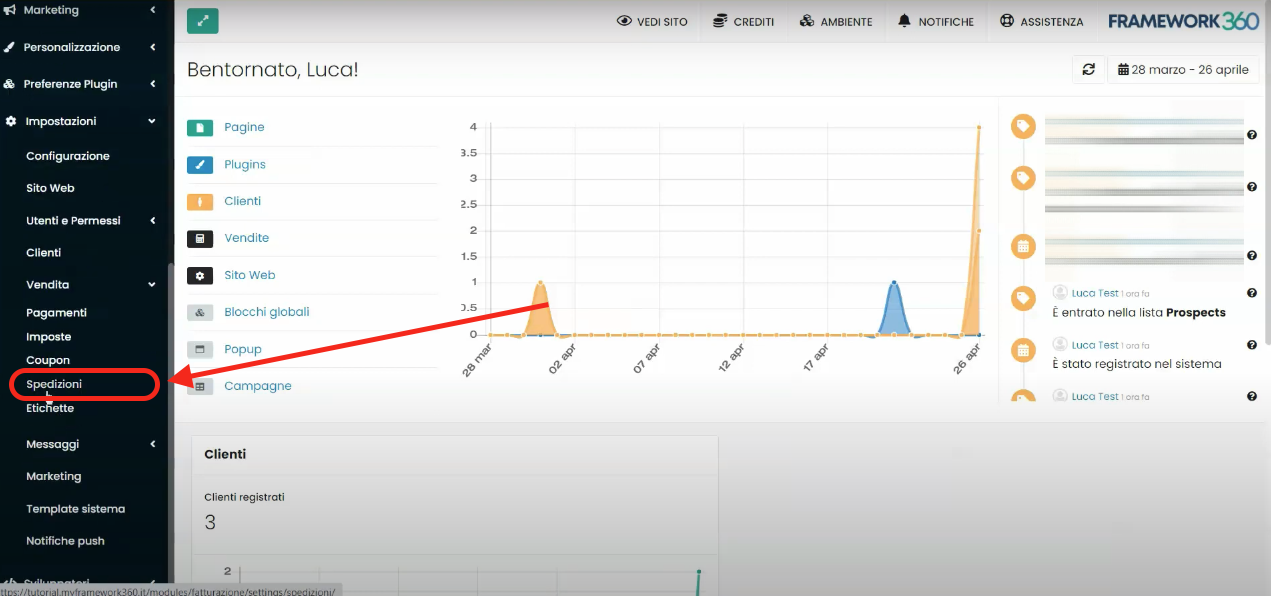1271x596 pixels.
Task: Open the 28 marzo - 26 aprile date picker
Action: (x=1183, y=70)
